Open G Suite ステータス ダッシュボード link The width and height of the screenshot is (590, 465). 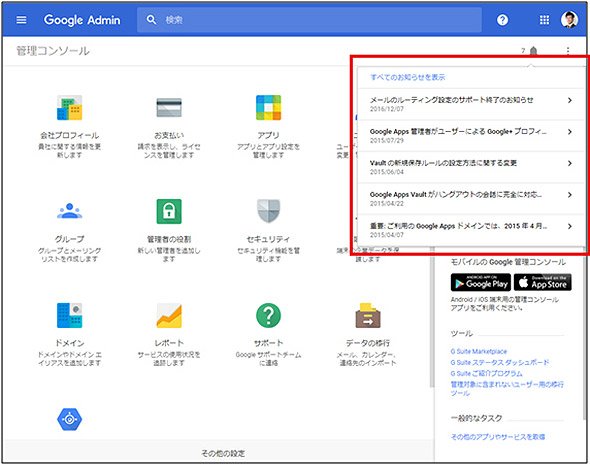[500, 362]
